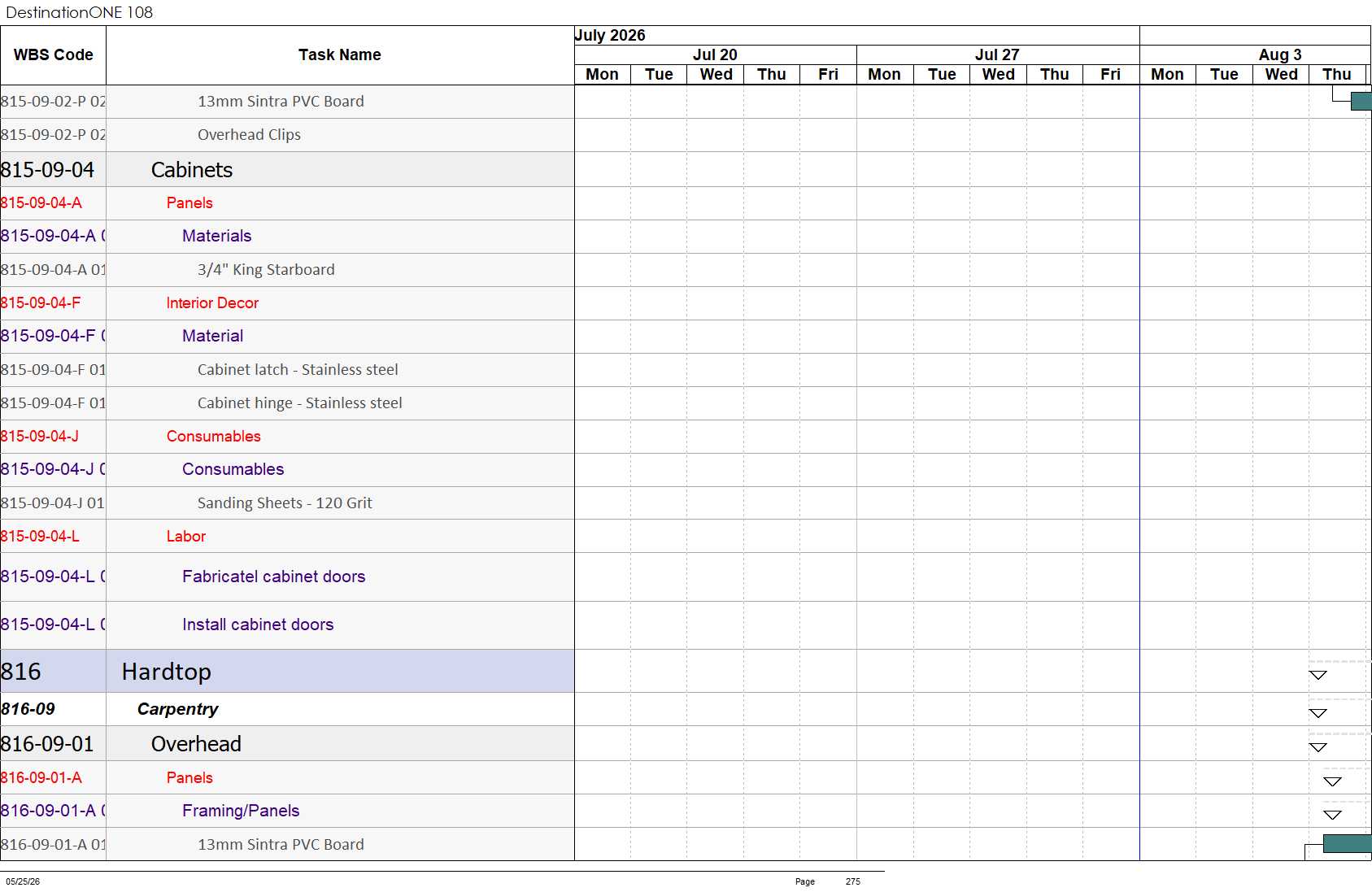Select the Overhead task row
The height and width of the screenshot is (892, 1372).
287,743
